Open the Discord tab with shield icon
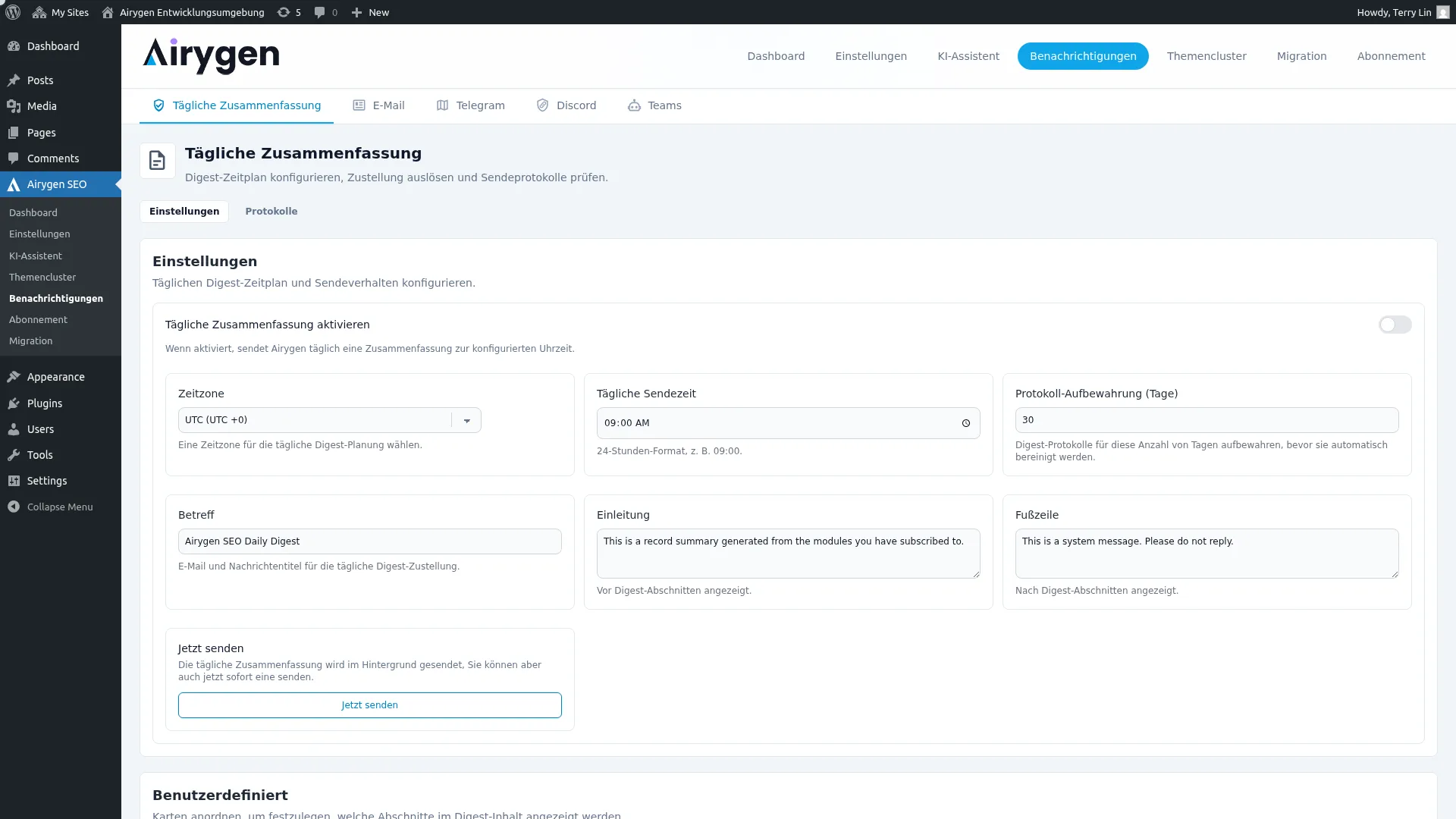The height and width of the screenshot is (819, 1456). click(566, 105)
